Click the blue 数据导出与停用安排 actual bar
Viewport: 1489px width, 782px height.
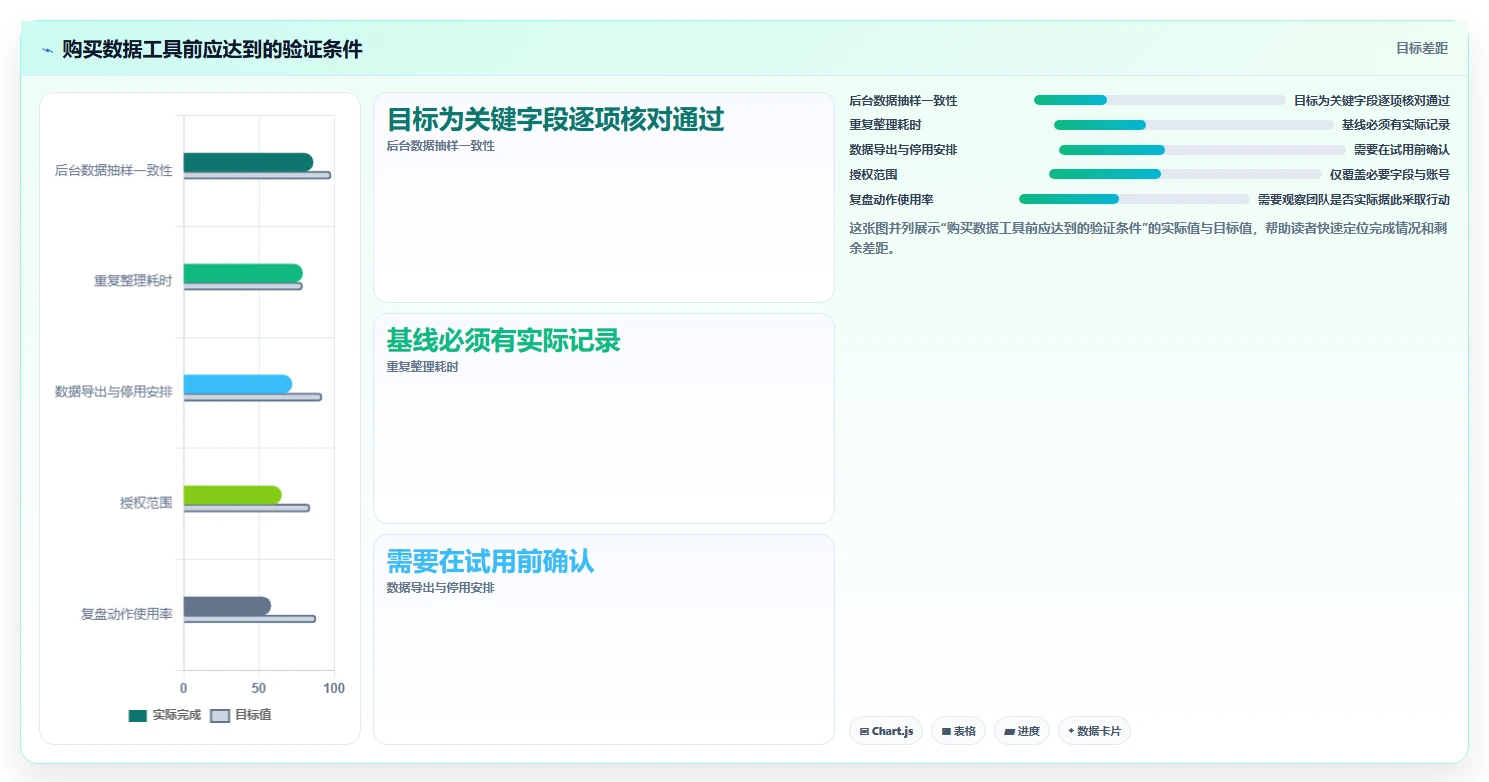(x=238, y=384)
